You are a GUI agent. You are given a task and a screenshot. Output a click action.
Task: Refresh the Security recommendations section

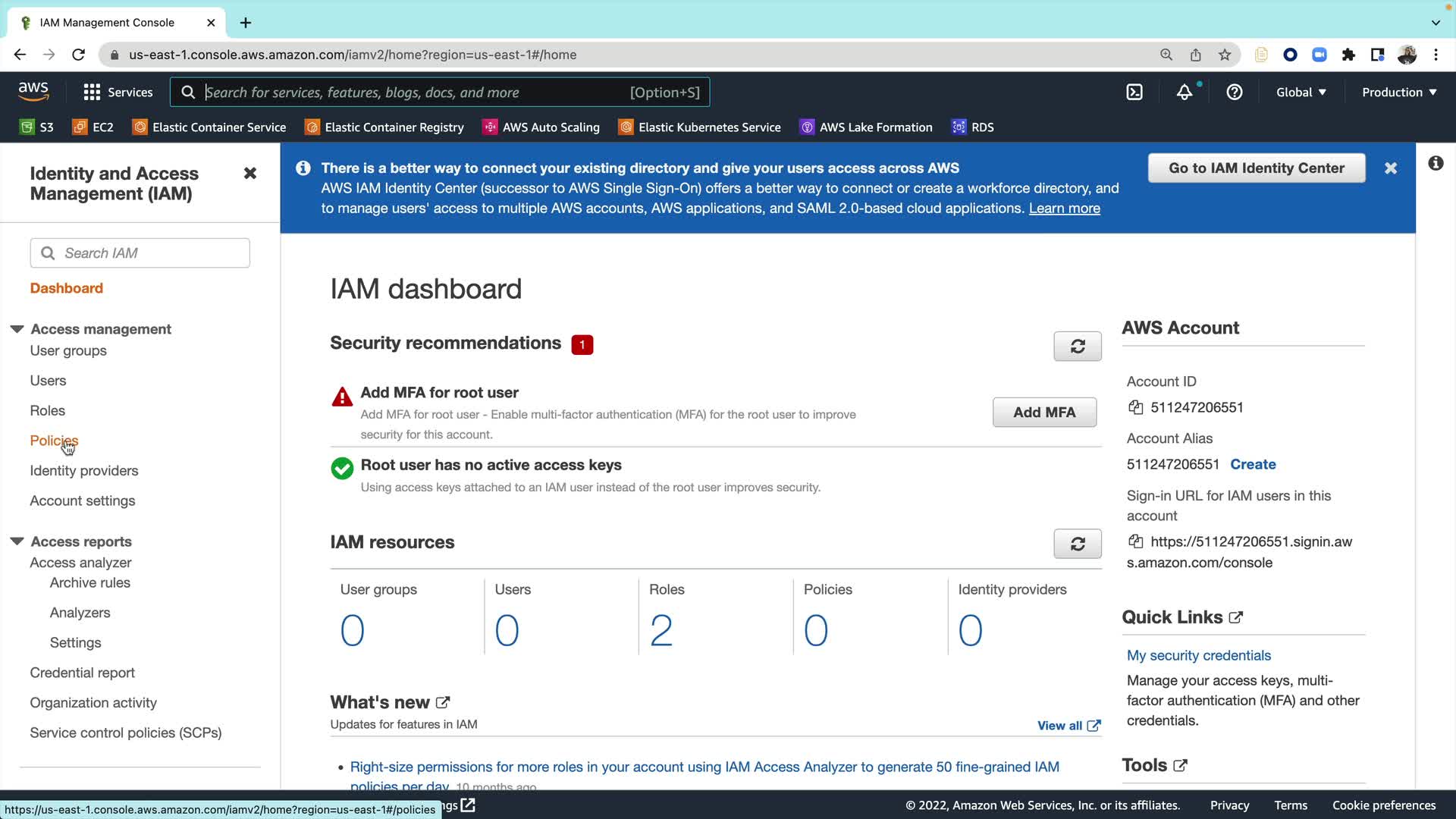tap(1077, 347)
